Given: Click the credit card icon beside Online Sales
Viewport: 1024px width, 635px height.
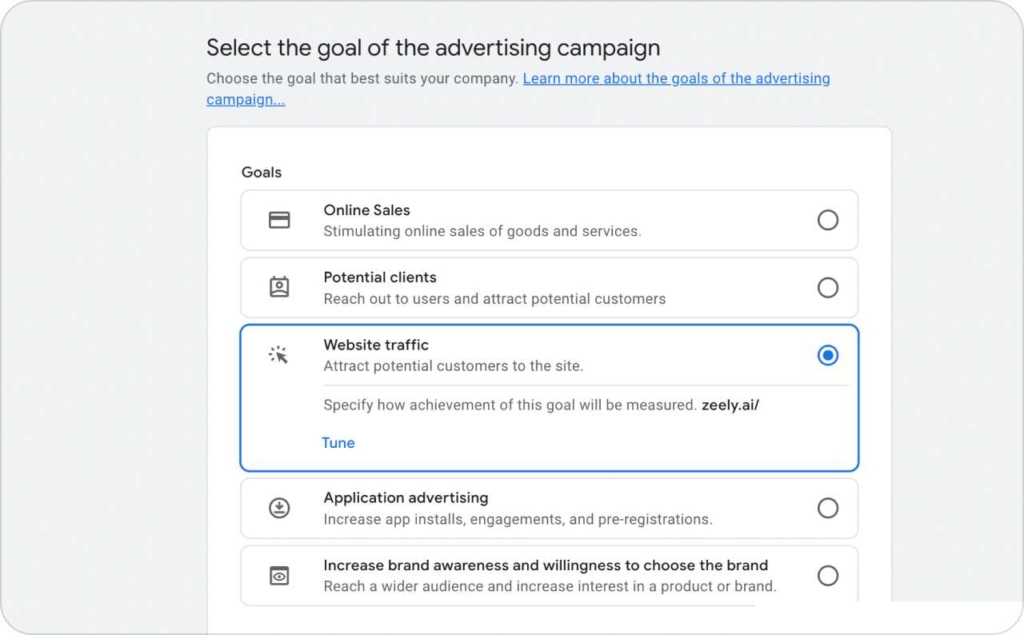Looking at the screenshot, I should [x=278, y=220].
